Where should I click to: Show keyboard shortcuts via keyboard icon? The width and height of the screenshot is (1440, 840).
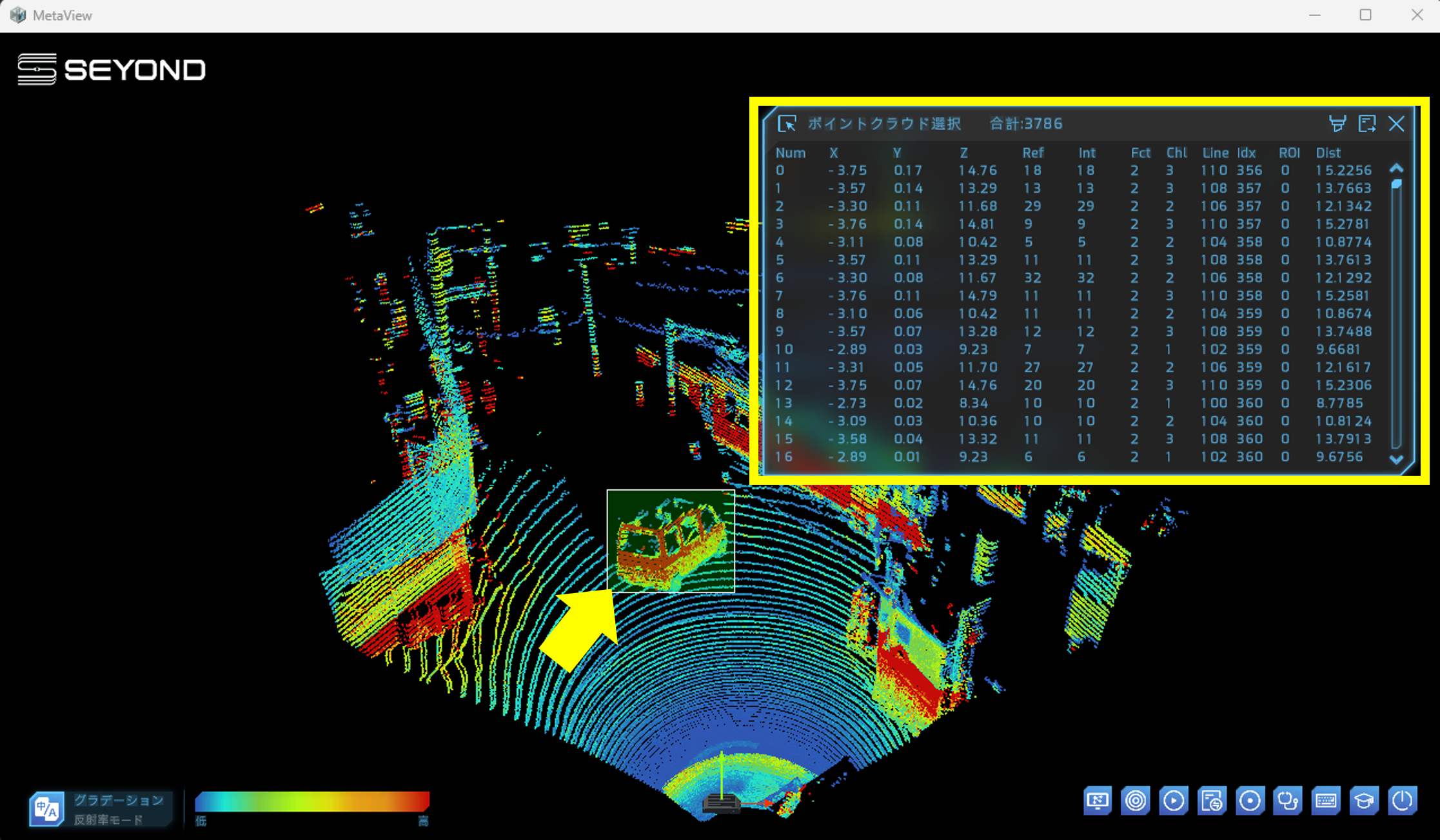1326,801
